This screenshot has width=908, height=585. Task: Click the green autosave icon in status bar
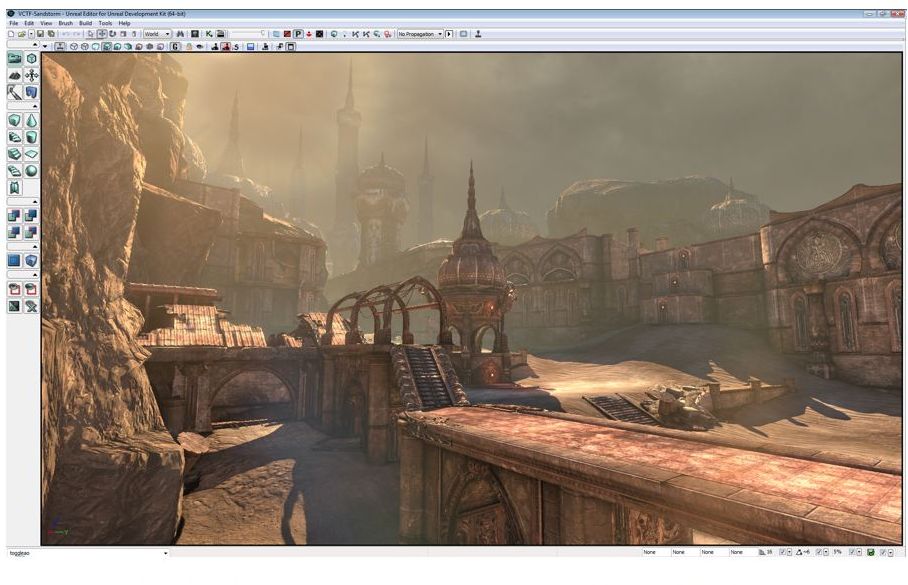coord(870,552)
